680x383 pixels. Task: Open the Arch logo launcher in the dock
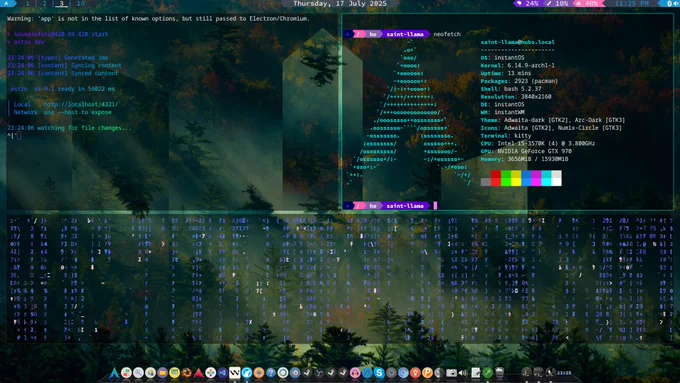click(x=114, y=373)
